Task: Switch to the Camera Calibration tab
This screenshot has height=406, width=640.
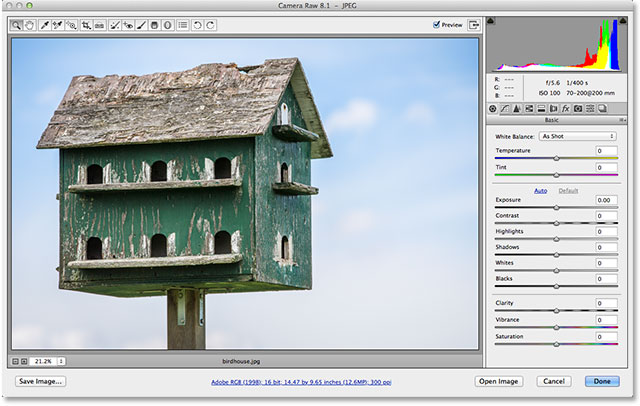Action: [x=578, y=109]
